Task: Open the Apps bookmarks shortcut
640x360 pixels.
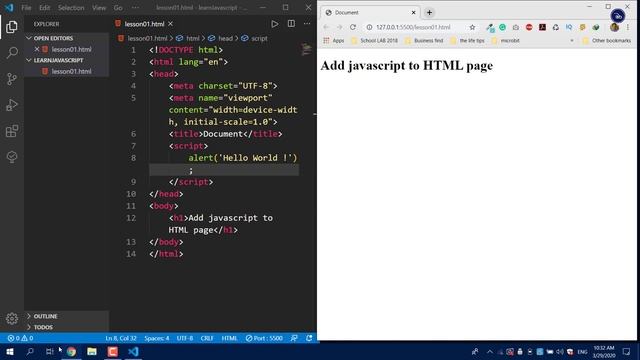Action: 333,40
